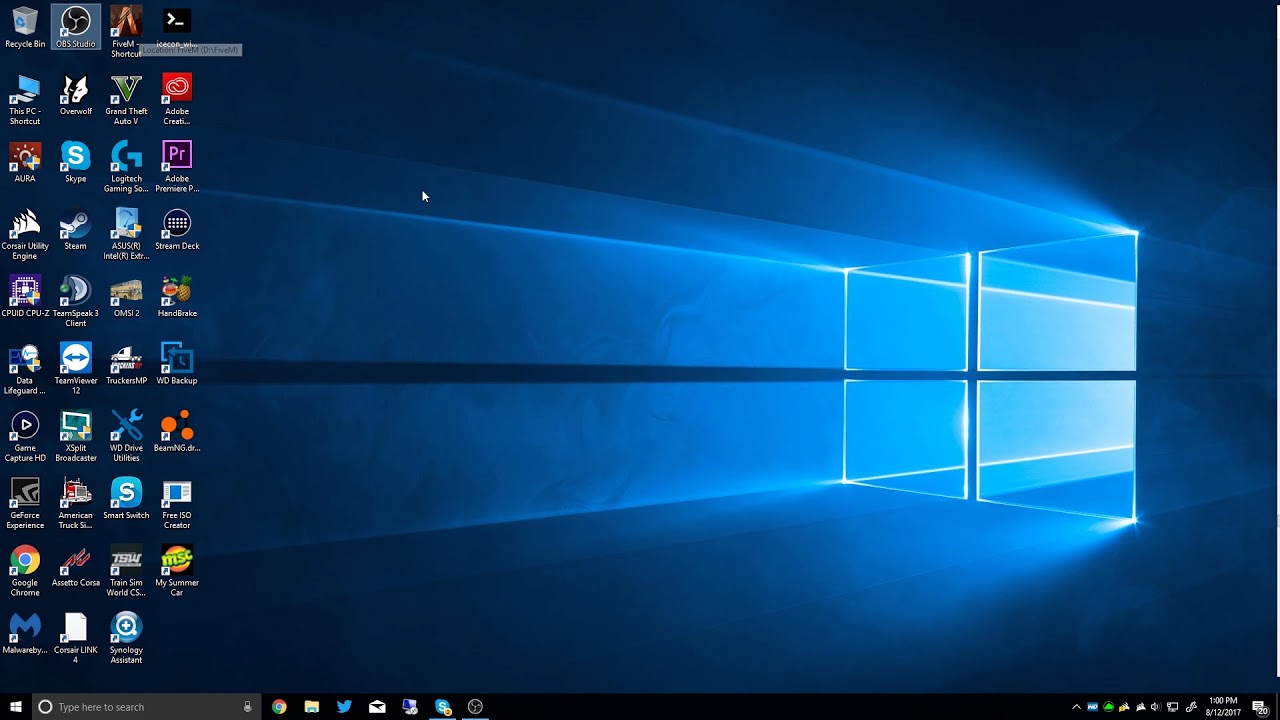Select the HandBrake desktop icon
This screenshot has width=1280, height=720.
177,296
